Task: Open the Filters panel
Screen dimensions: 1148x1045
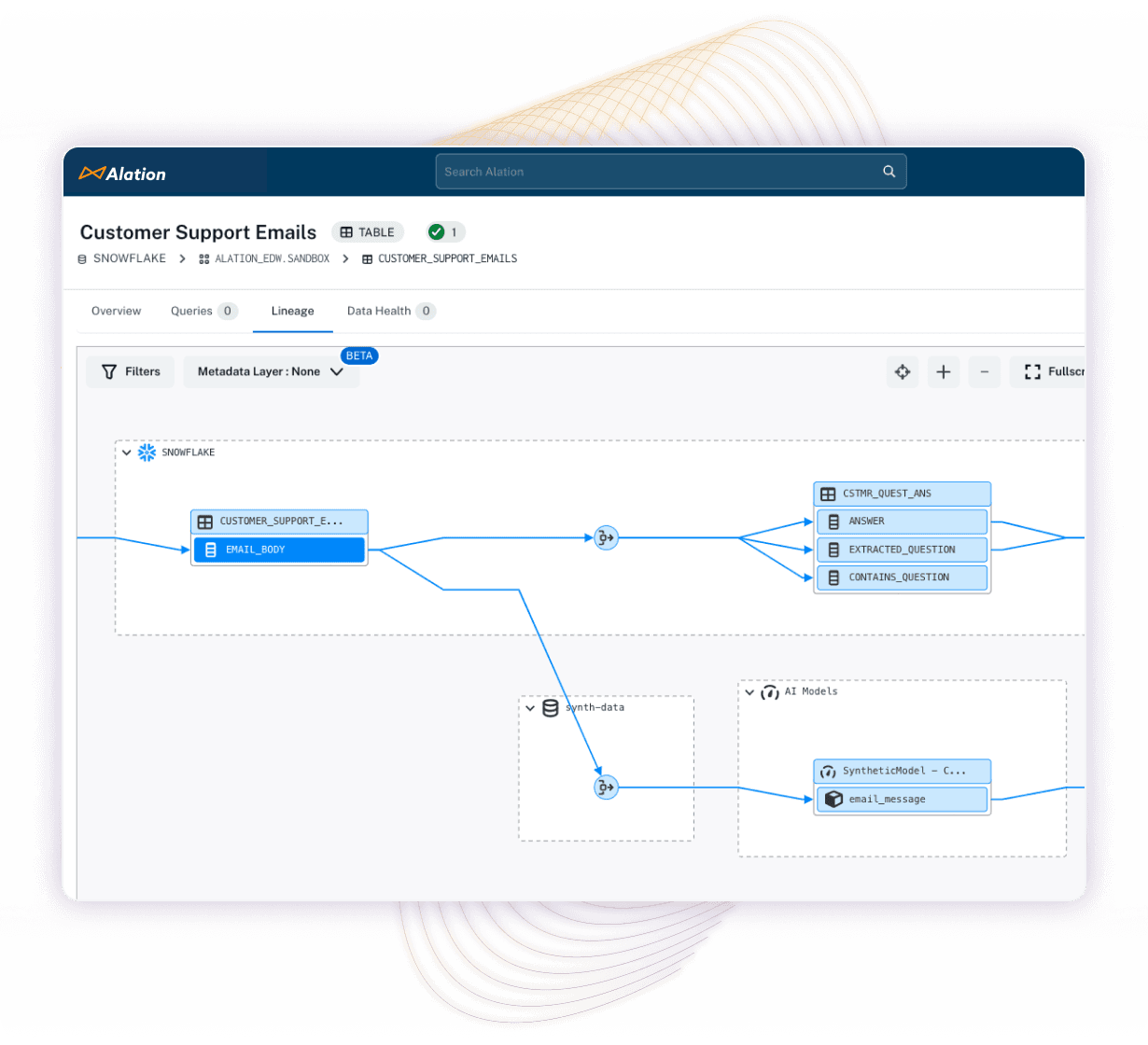Action: pyautogui.click(x=130, y=371)
